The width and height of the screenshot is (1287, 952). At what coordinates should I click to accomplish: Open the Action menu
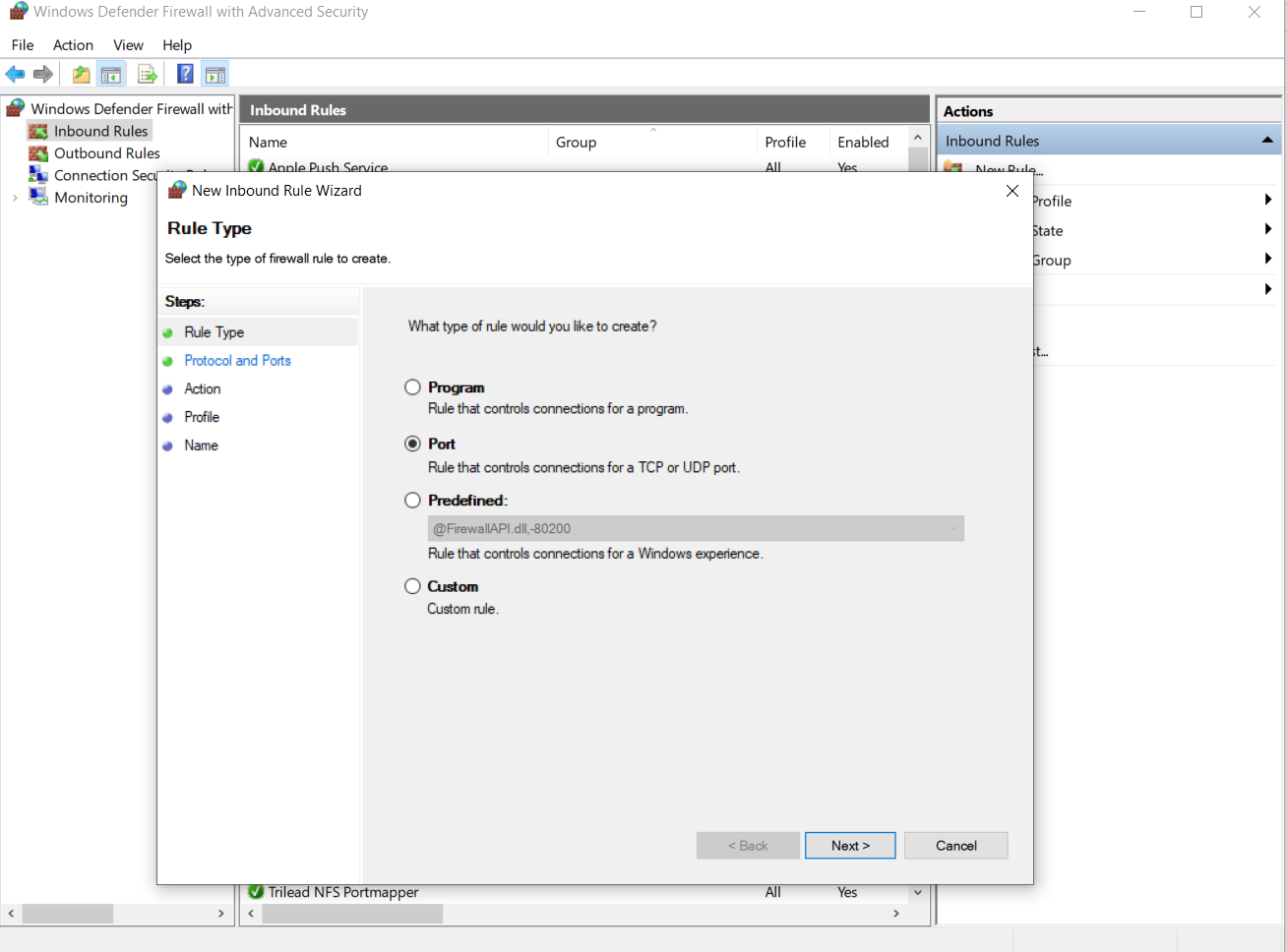point(73,45)
